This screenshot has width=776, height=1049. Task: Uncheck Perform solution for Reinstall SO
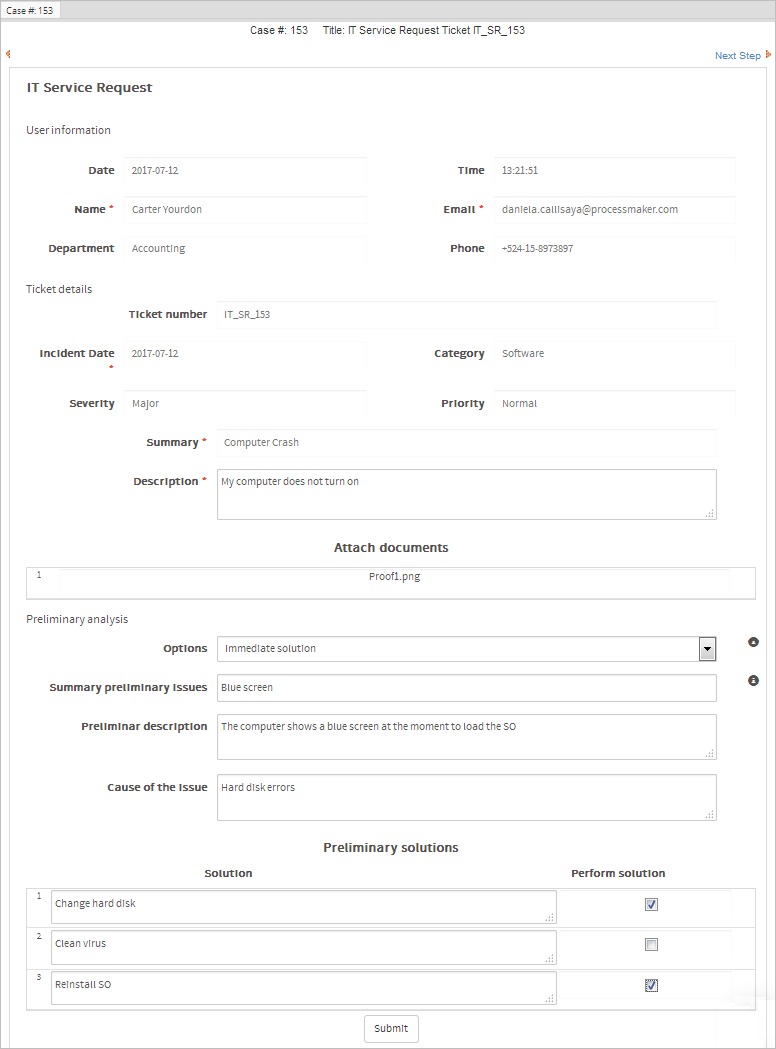651,985
